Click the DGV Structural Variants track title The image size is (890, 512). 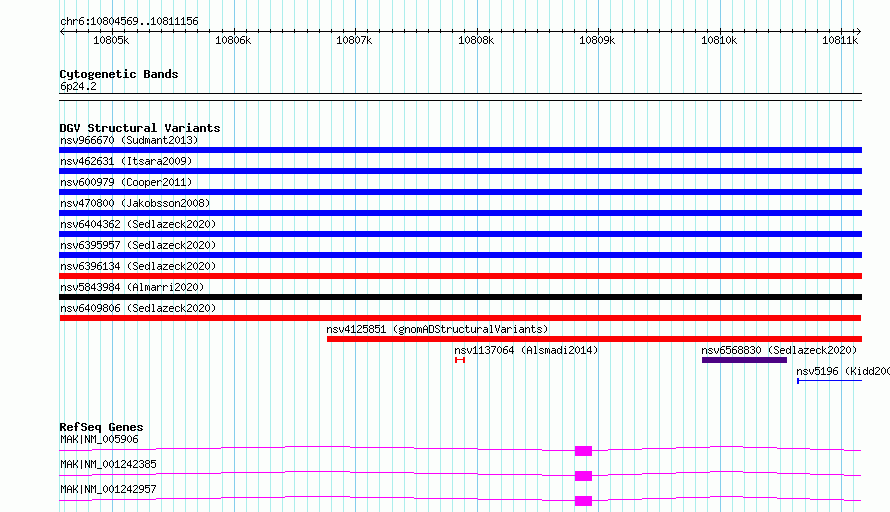tap(140, 128)
